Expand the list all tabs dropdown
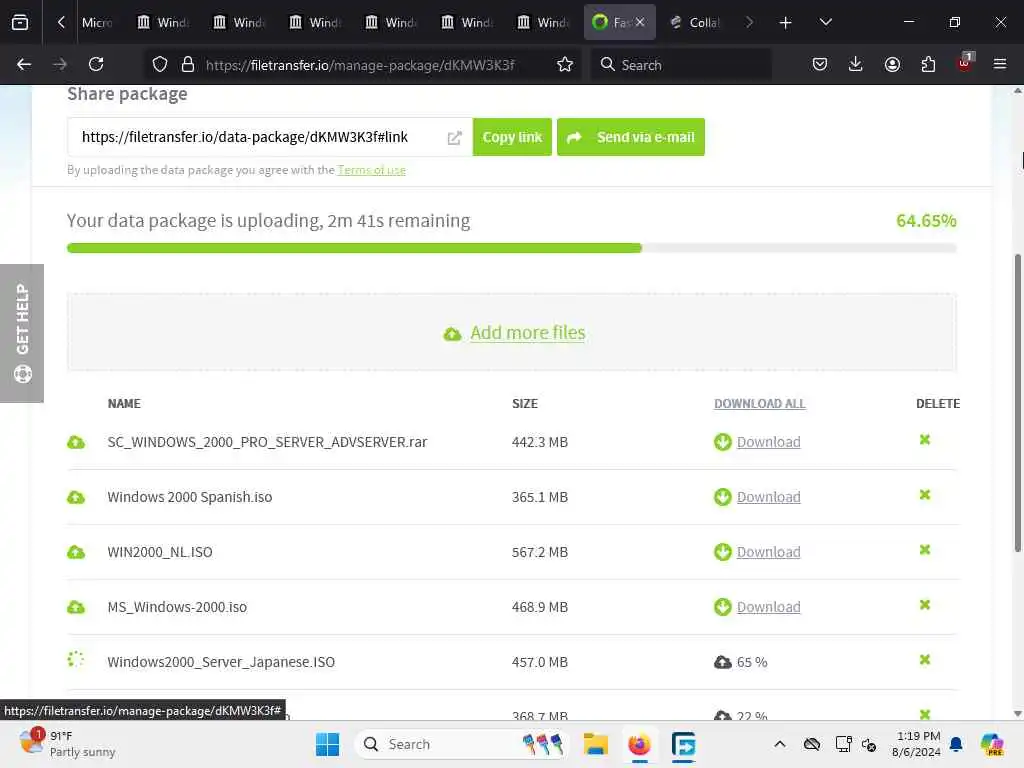The width and height of the screenshot is (1024, 768). click(x=825, y=22)
